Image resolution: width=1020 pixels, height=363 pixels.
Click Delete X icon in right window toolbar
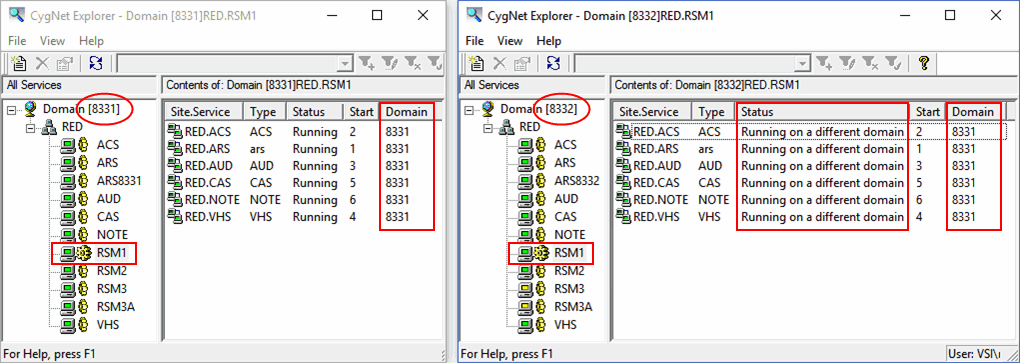pos(499,63)
